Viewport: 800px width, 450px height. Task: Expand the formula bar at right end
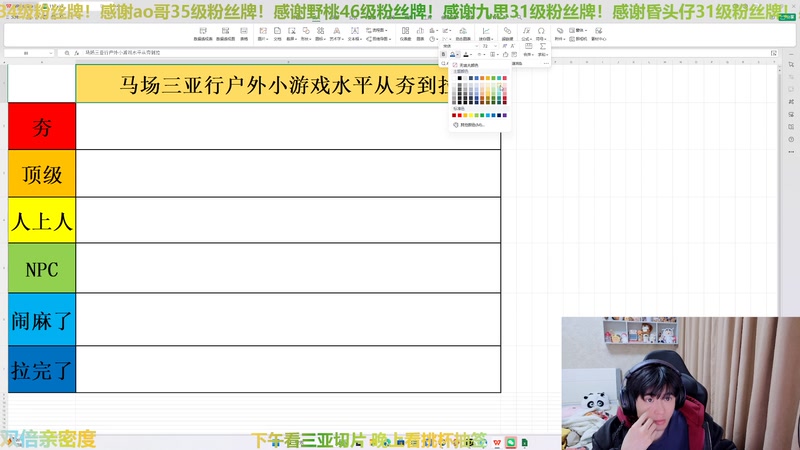coord(774,53)
